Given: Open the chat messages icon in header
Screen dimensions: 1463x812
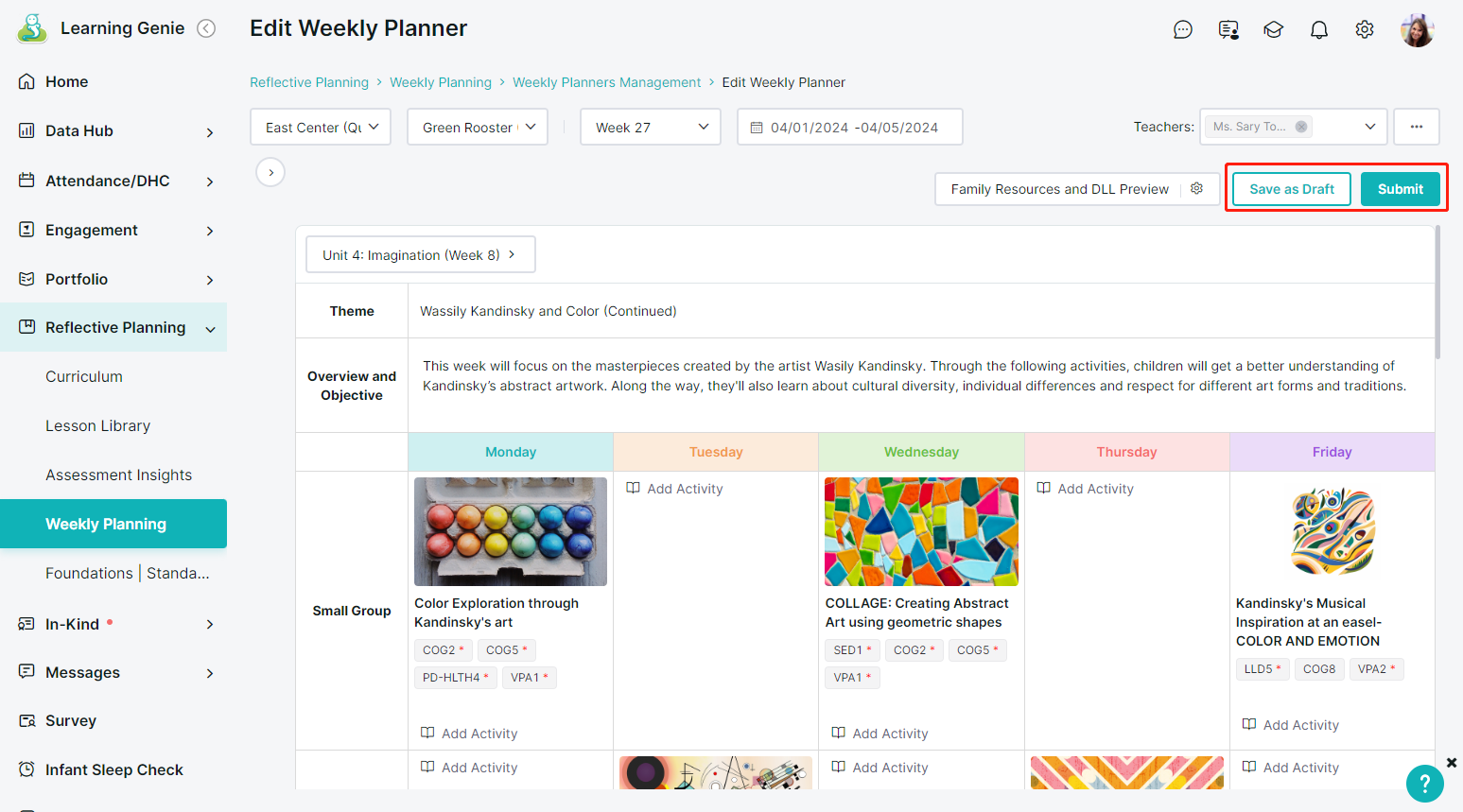Looking at the screenshot, I should click(1183, 30).
